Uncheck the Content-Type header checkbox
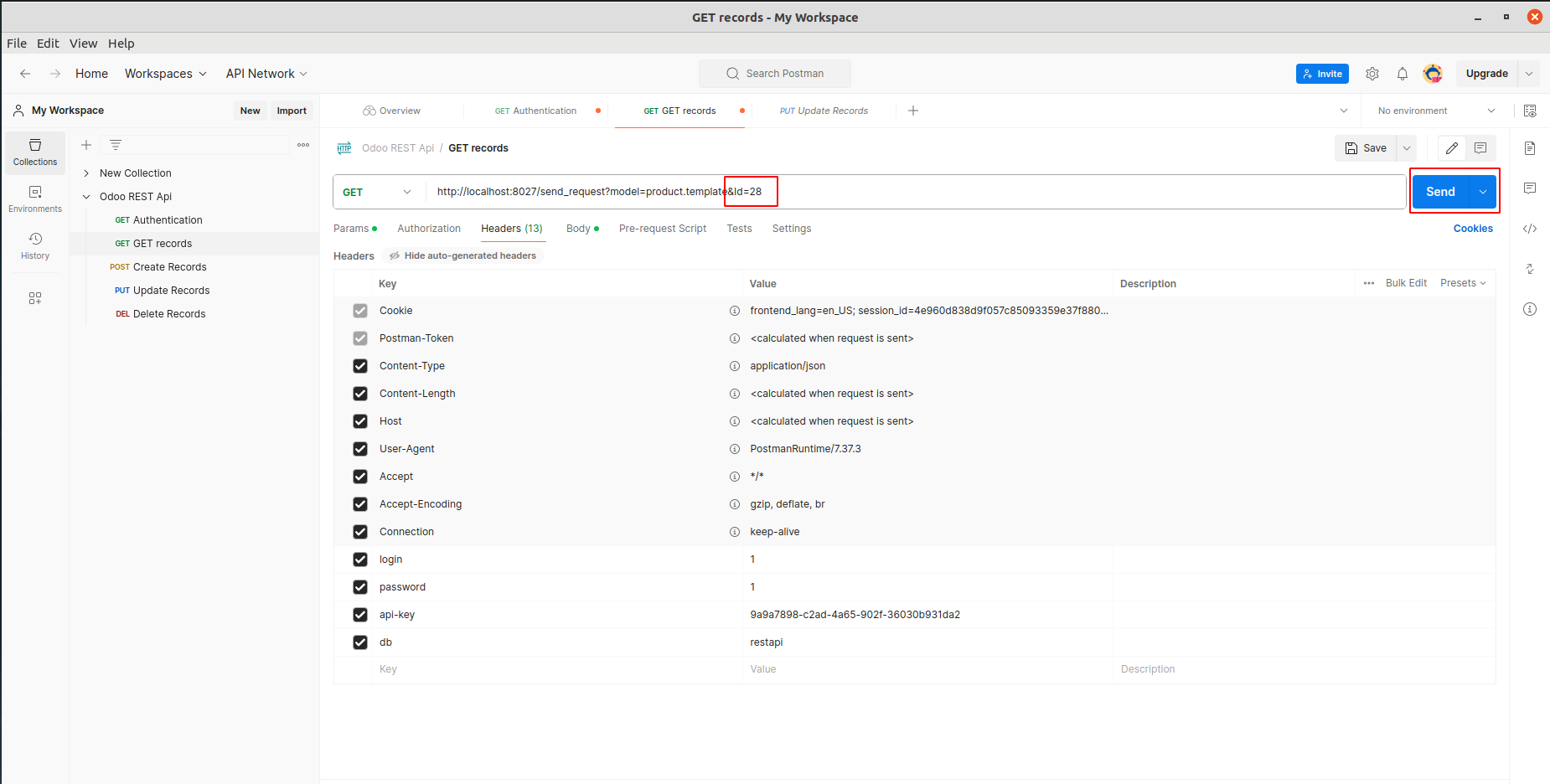Viewport: 1550px width, 784px height. click(360, 366)
